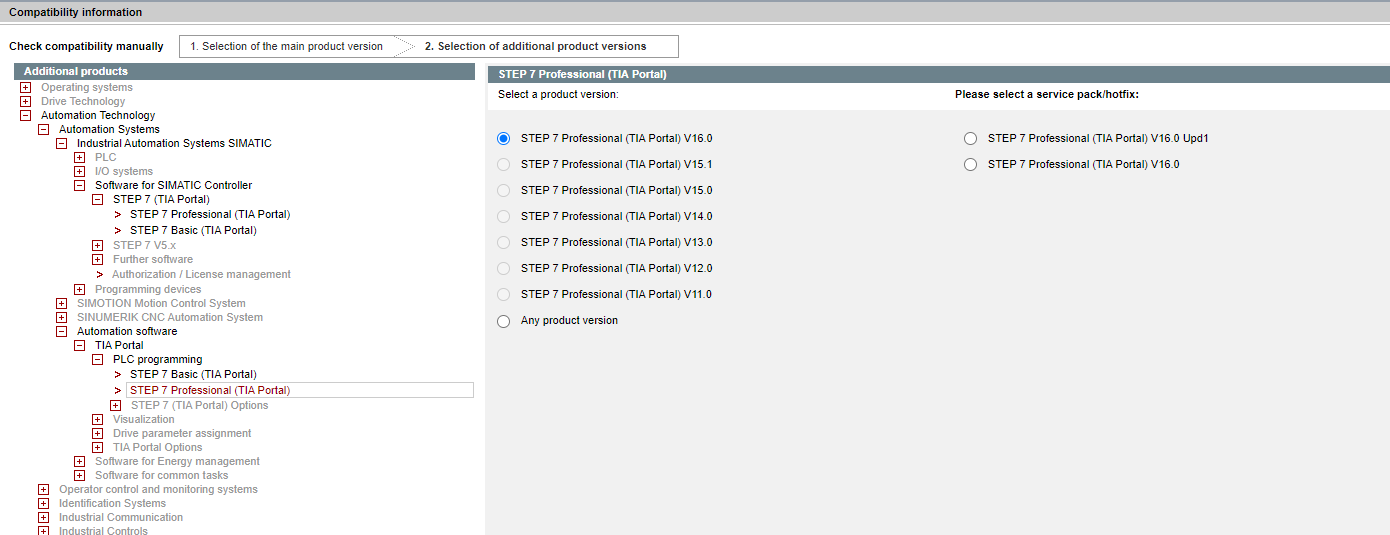Collapse the Industrial Automation Systems SIMATIC node
The width and height of the screenshot is (1390, 535).
[x=62, y=144]
